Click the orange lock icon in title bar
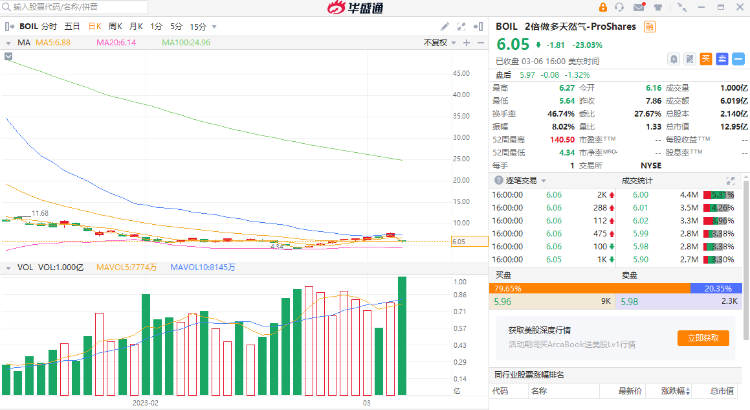The height and width of the screenshot is (410, 750). coord(603,7)
